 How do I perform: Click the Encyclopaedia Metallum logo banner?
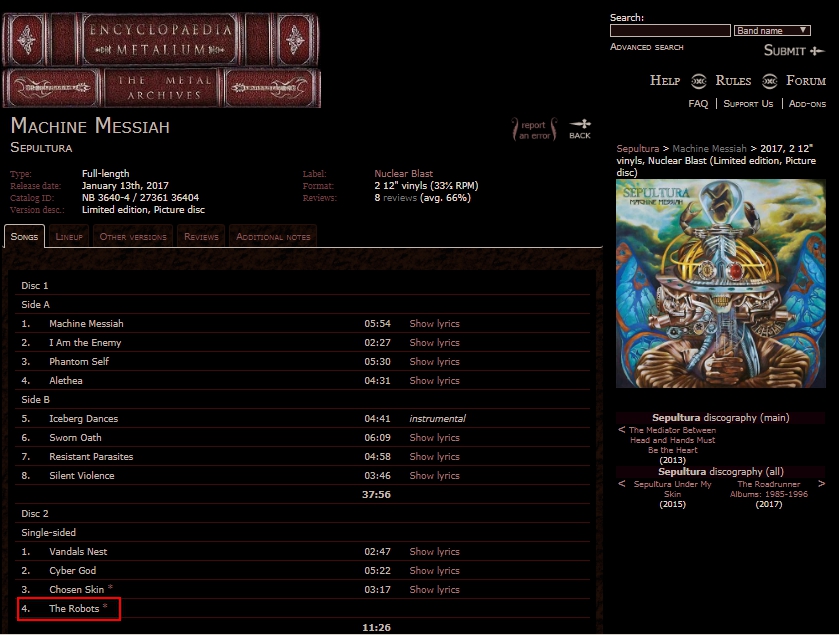(x=161, y=60)
